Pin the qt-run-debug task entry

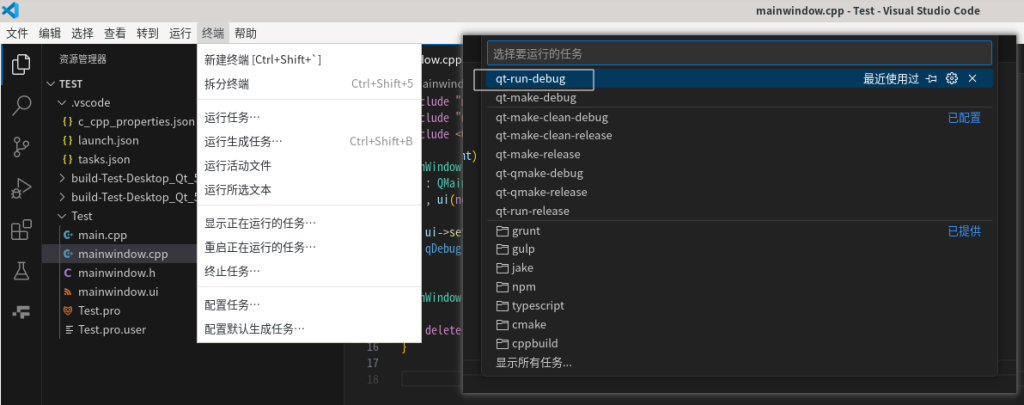[932, 78]
